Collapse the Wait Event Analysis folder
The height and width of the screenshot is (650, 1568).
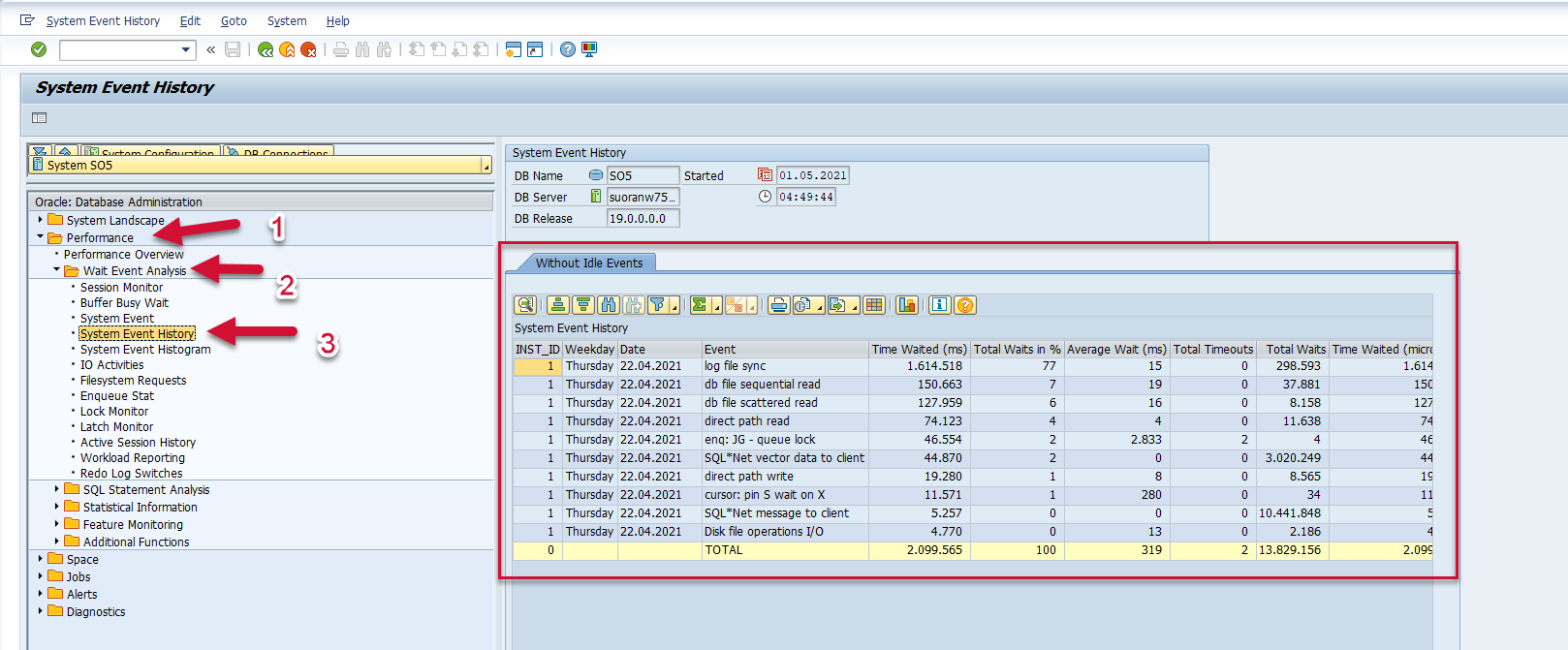tap(57, 270)
